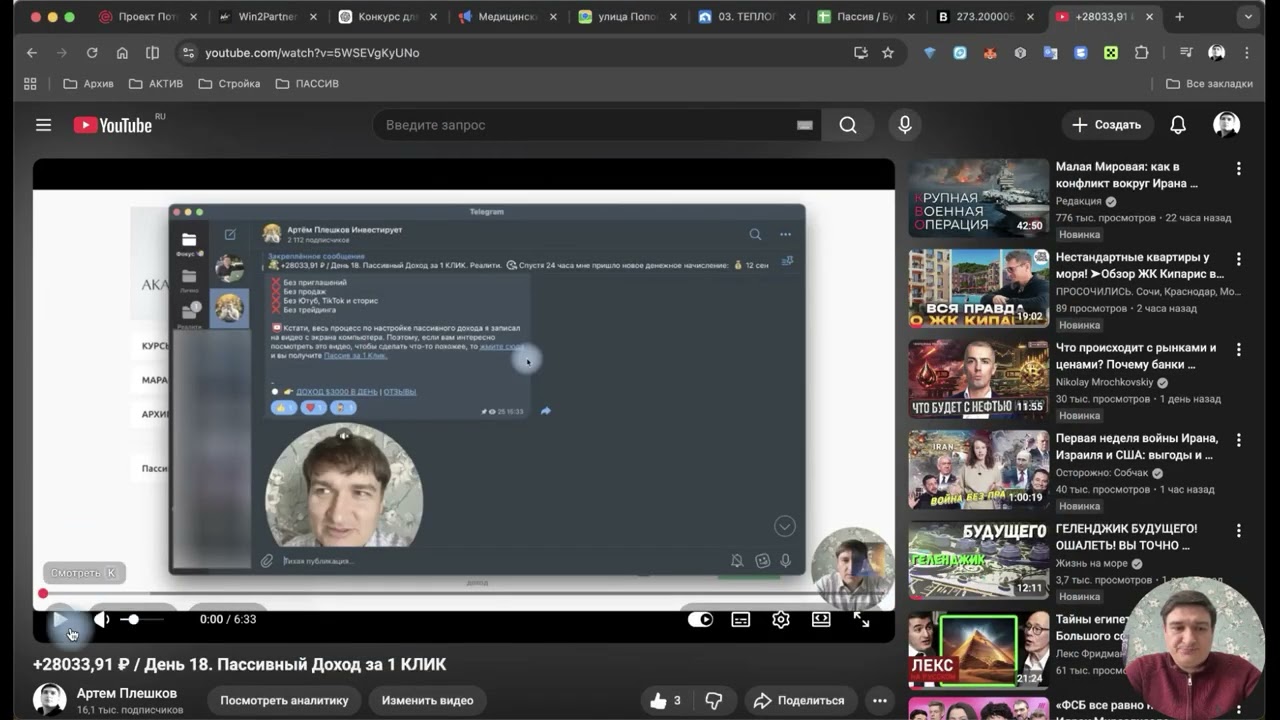The width and height of the screenshot is (1280, 720).
Task: Toggle subtitles in the player
Action: (x=741, y=619)
